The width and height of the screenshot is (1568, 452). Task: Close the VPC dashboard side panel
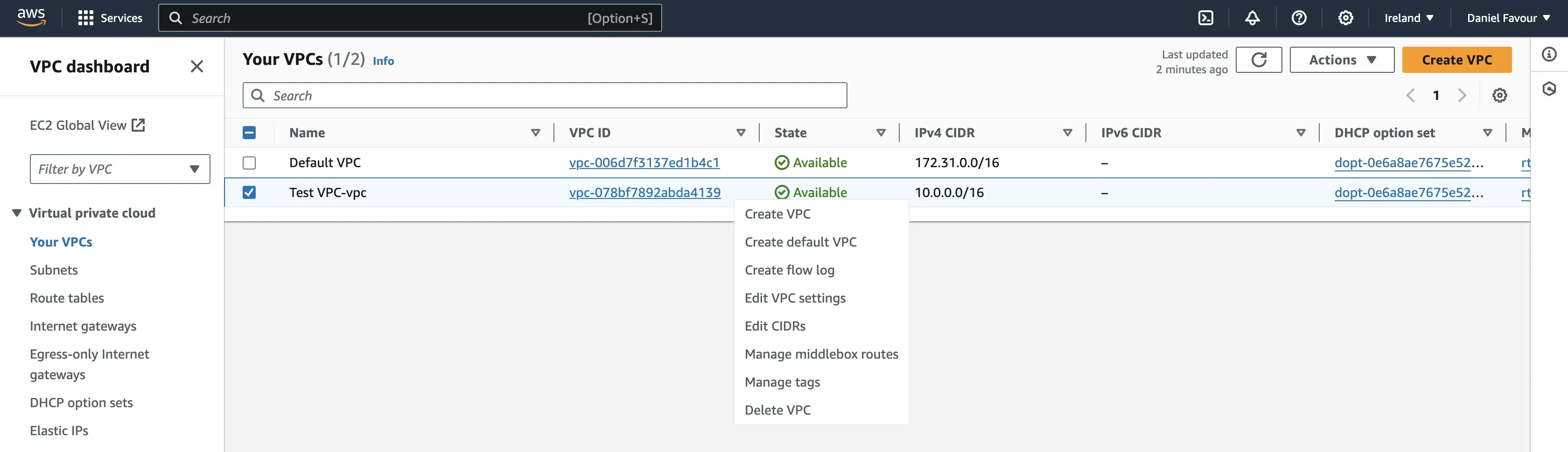coord(196,66)
